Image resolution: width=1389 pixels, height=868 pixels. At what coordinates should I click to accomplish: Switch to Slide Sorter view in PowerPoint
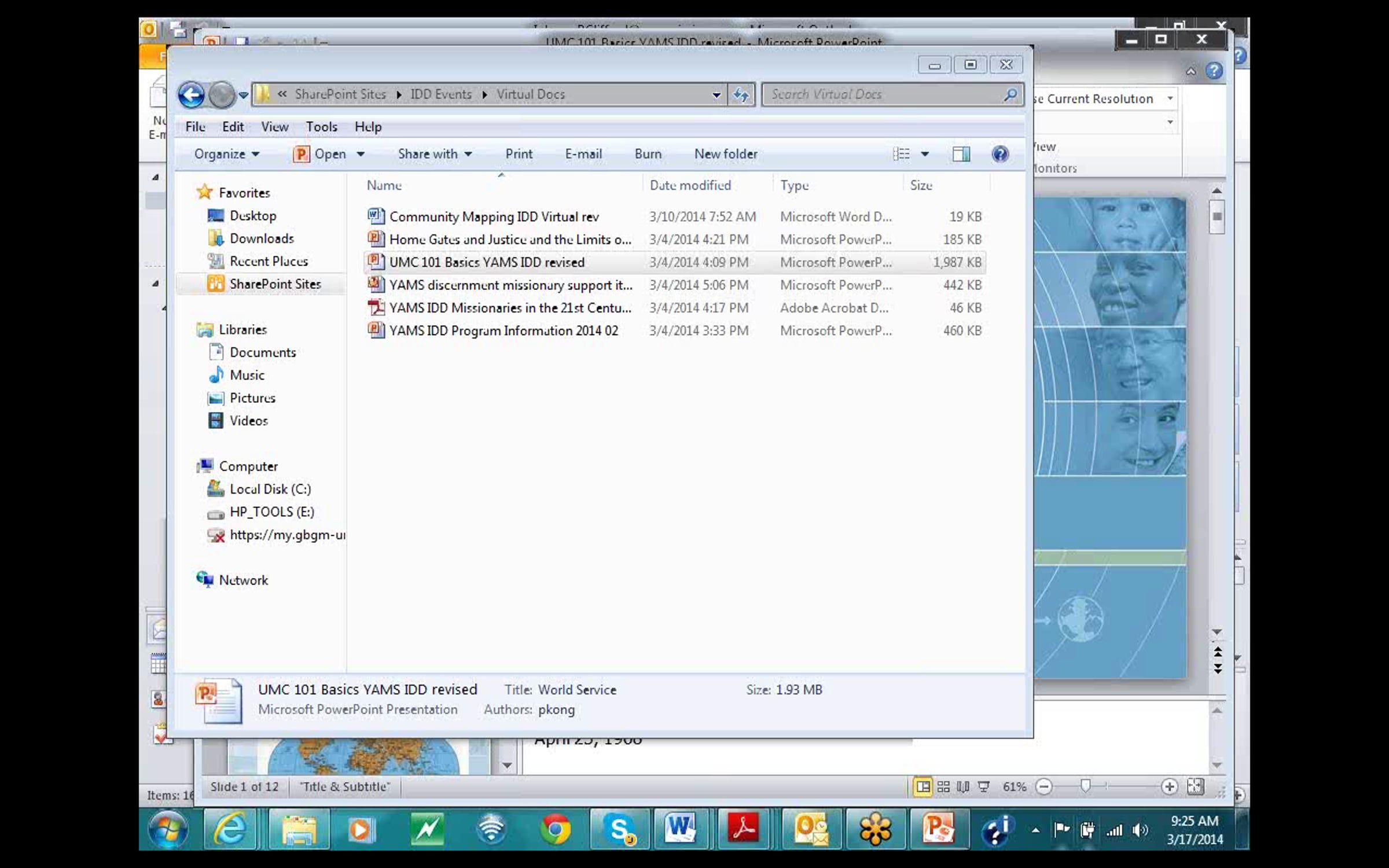943,786
